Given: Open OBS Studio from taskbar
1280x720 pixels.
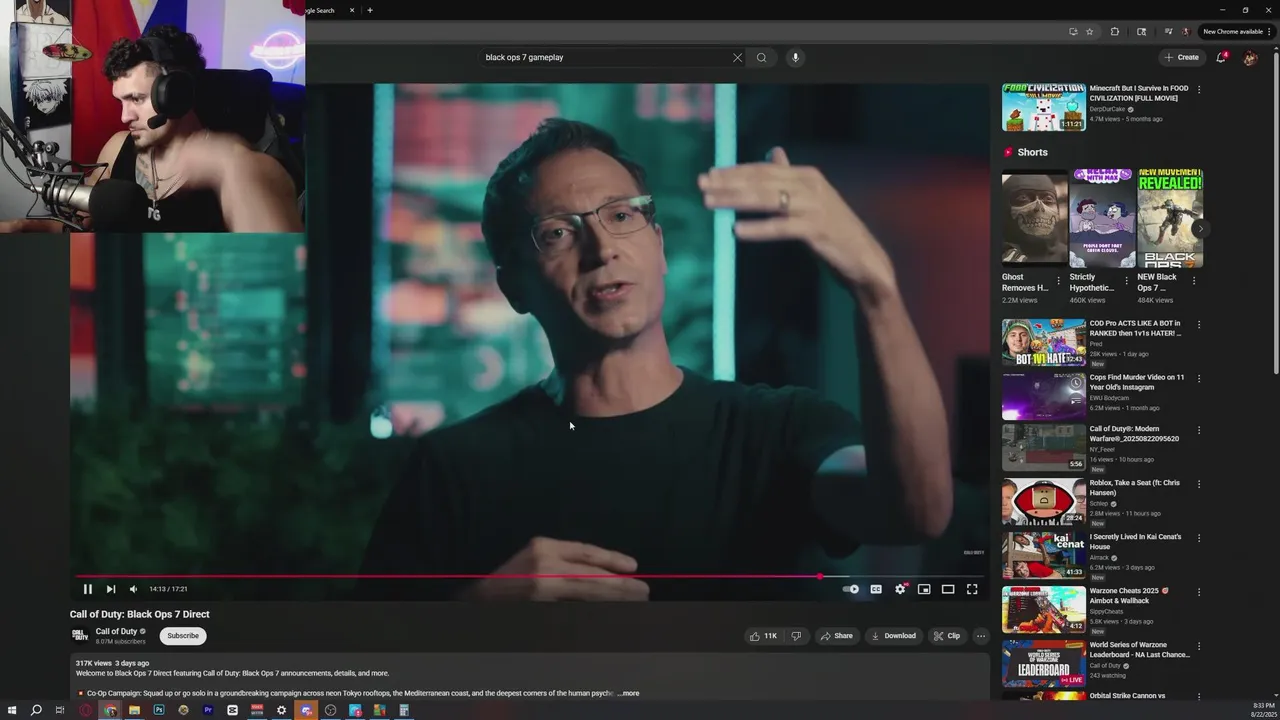Looking at the screenshot, I should (330, 710).
